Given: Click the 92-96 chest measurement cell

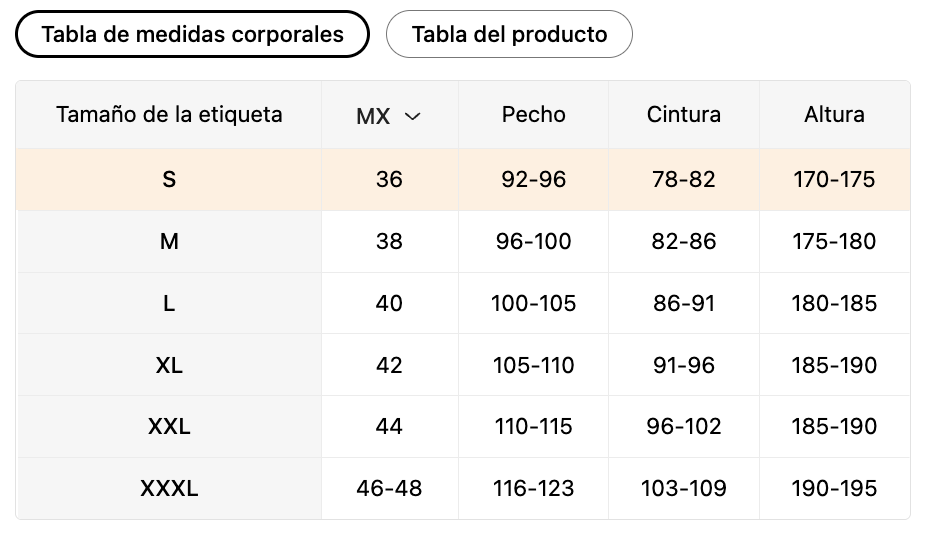Looking at the screenshot, I should pos(533,179).
